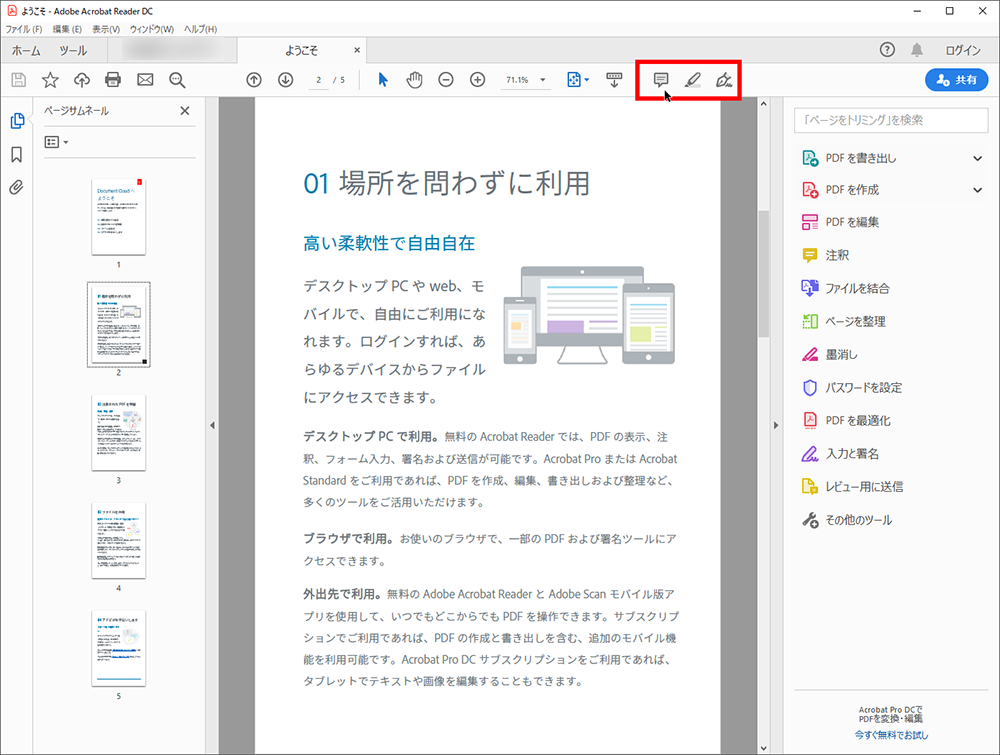Click scrollbar down arrow of document

(763, 748)
